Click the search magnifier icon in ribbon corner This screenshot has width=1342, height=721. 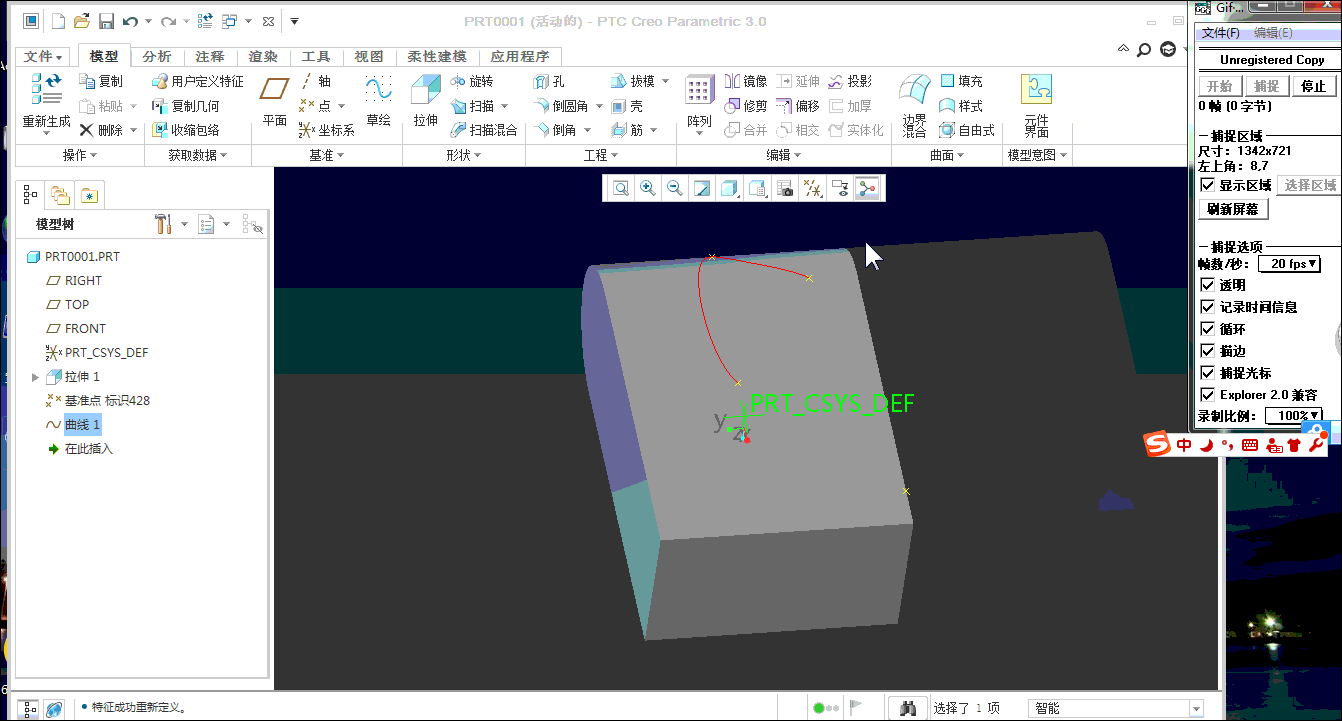point(1145,49)
